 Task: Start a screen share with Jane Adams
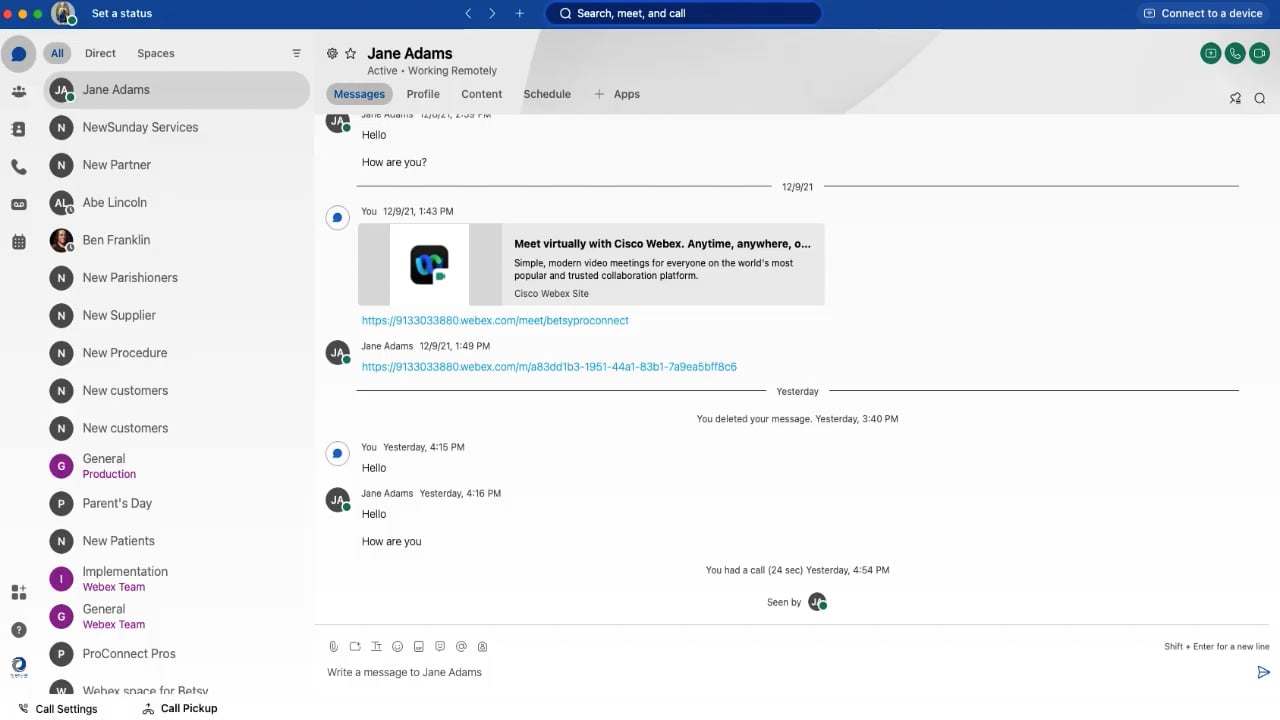[1211, 54]
